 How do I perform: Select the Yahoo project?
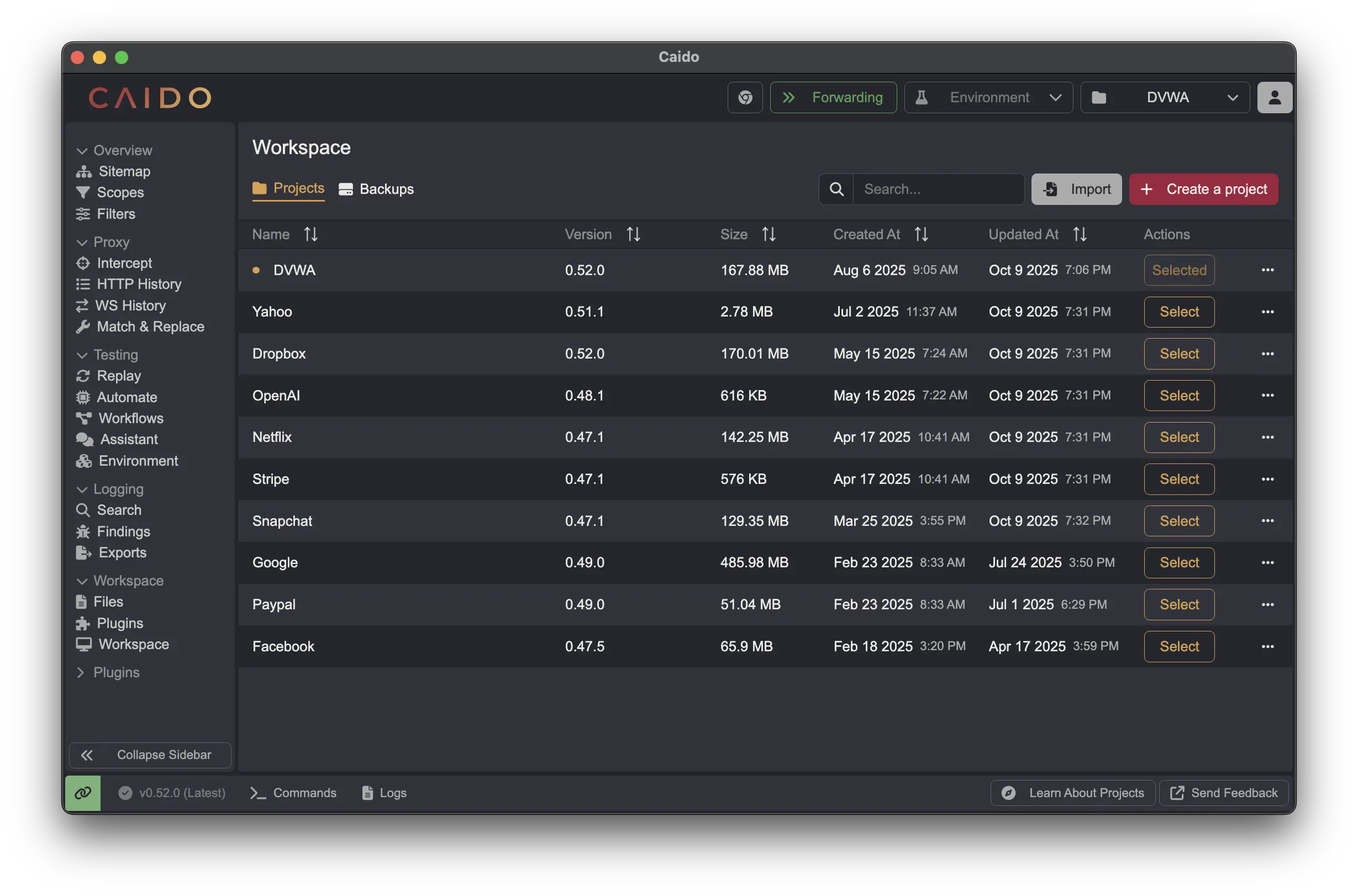point(1179,312)
